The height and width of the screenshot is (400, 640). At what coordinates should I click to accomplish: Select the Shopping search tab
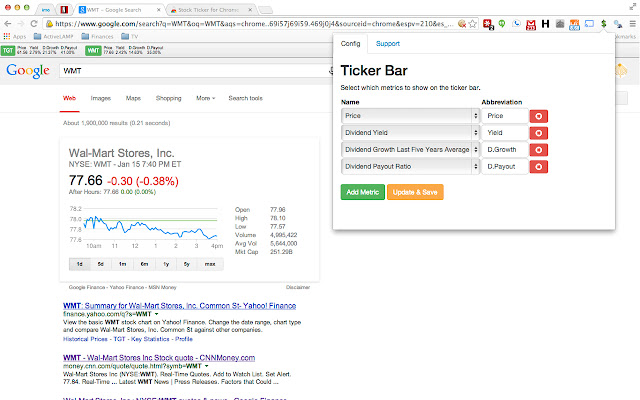click(x=168, y=98)
